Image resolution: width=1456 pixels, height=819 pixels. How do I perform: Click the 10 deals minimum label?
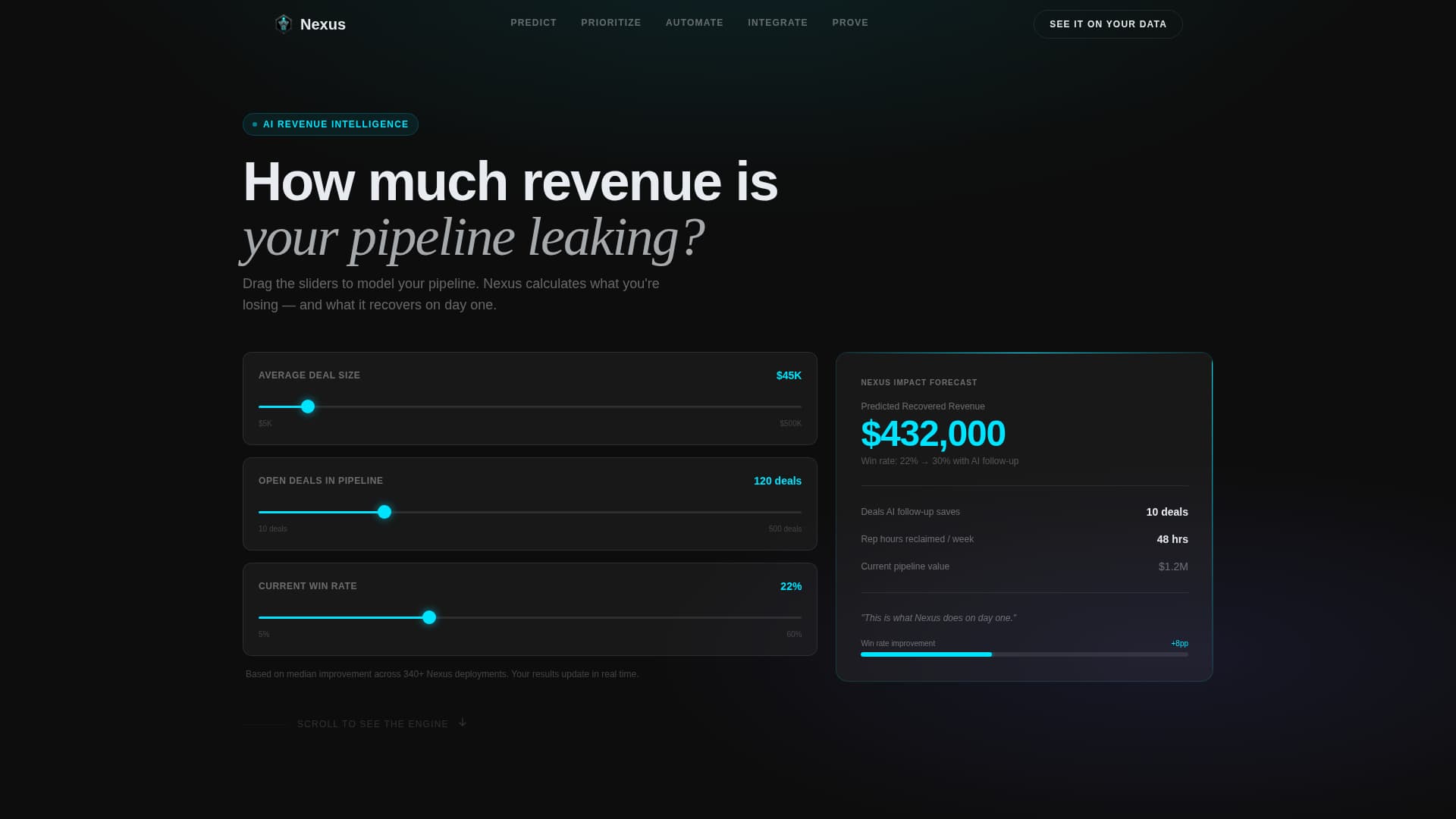[273, 529]
